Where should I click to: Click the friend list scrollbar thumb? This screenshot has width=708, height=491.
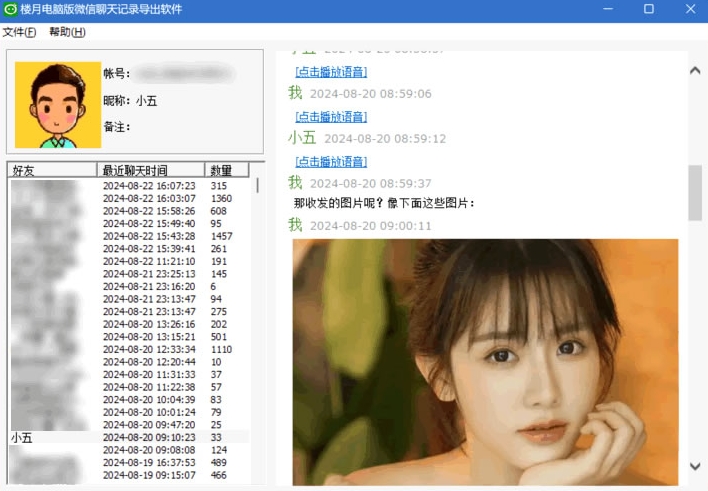click(x=257, y=186)
